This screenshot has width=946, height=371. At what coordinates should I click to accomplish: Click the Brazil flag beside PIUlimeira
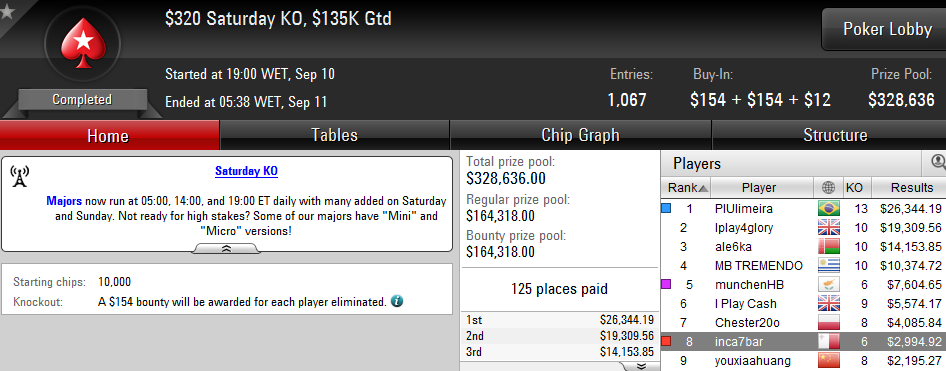tap(828, 209)
